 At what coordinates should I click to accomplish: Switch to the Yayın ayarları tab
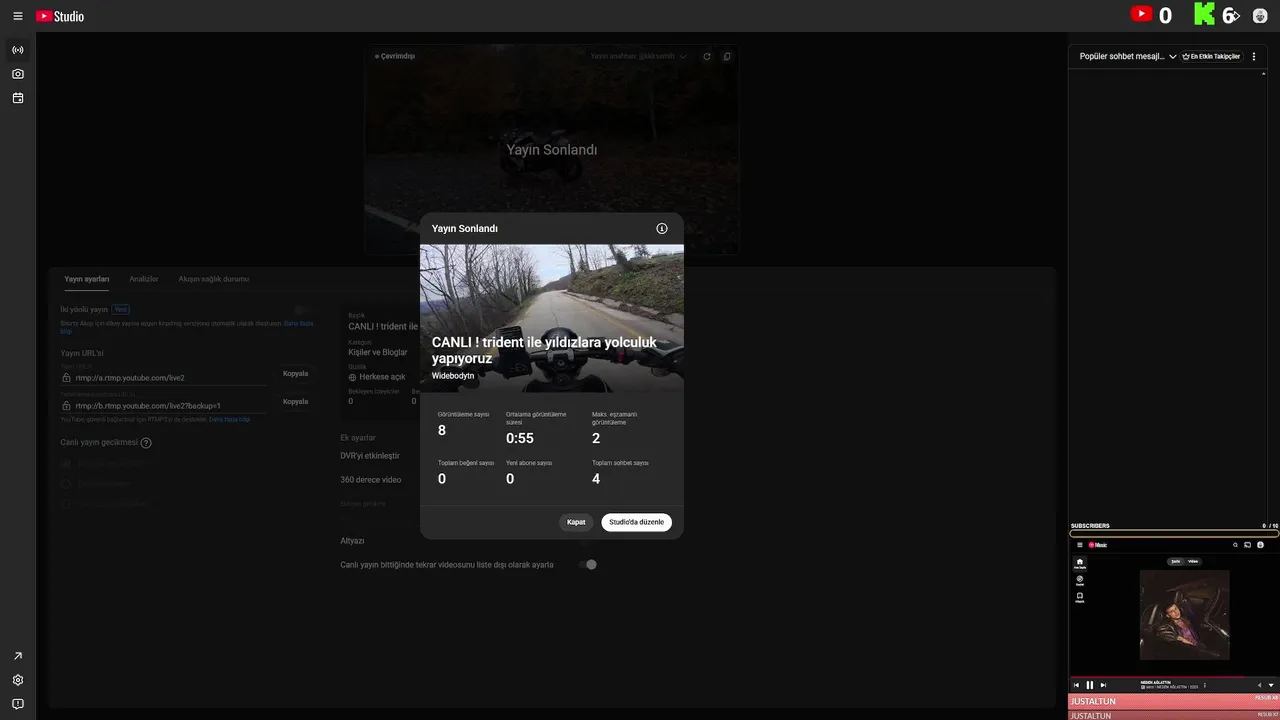[x=87, y=279]
